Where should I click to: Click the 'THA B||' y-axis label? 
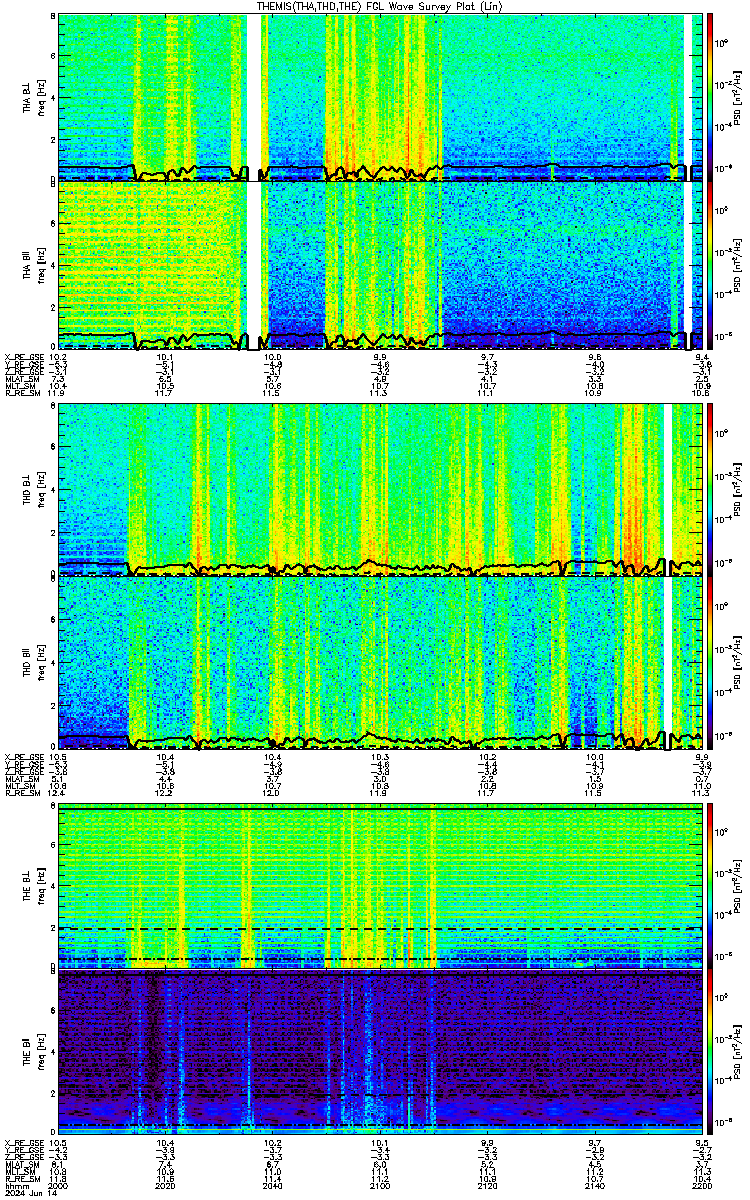pyautogui.click(x=28, y=264)
